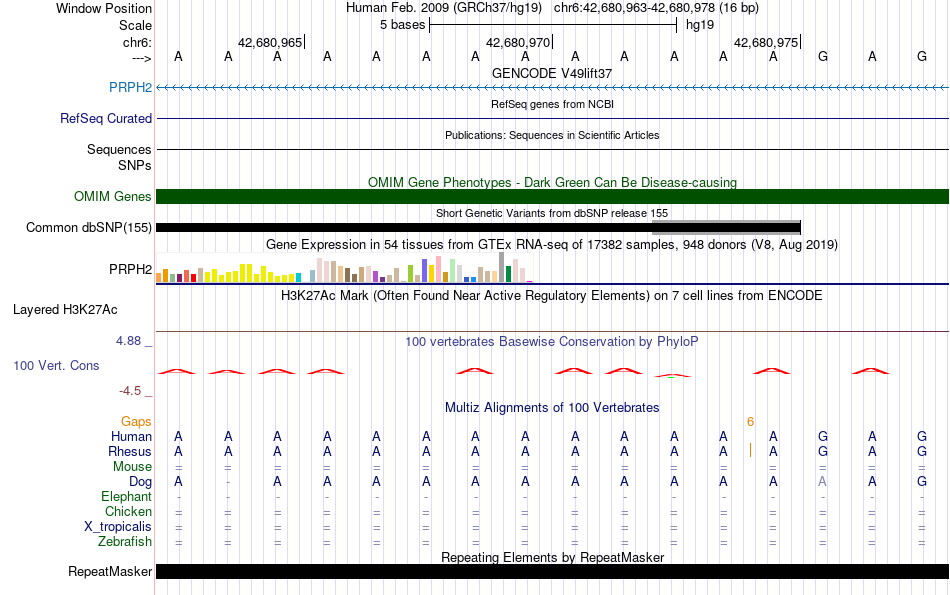Click the X_tropicalis alignment row label
The image size is (950, 595).
(118, 527)
